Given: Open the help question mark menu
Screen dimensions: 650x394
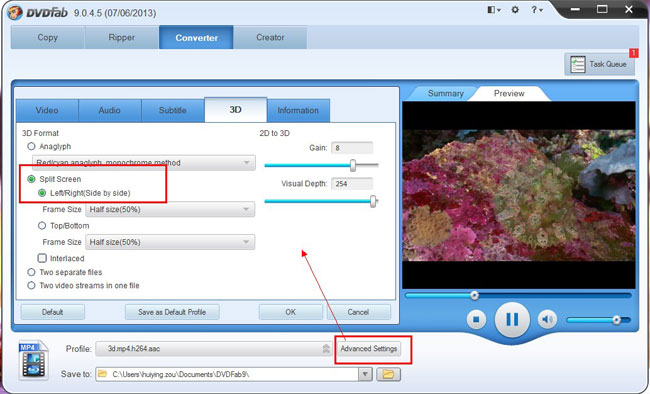Looking at the screenshot, I should 537,10.
